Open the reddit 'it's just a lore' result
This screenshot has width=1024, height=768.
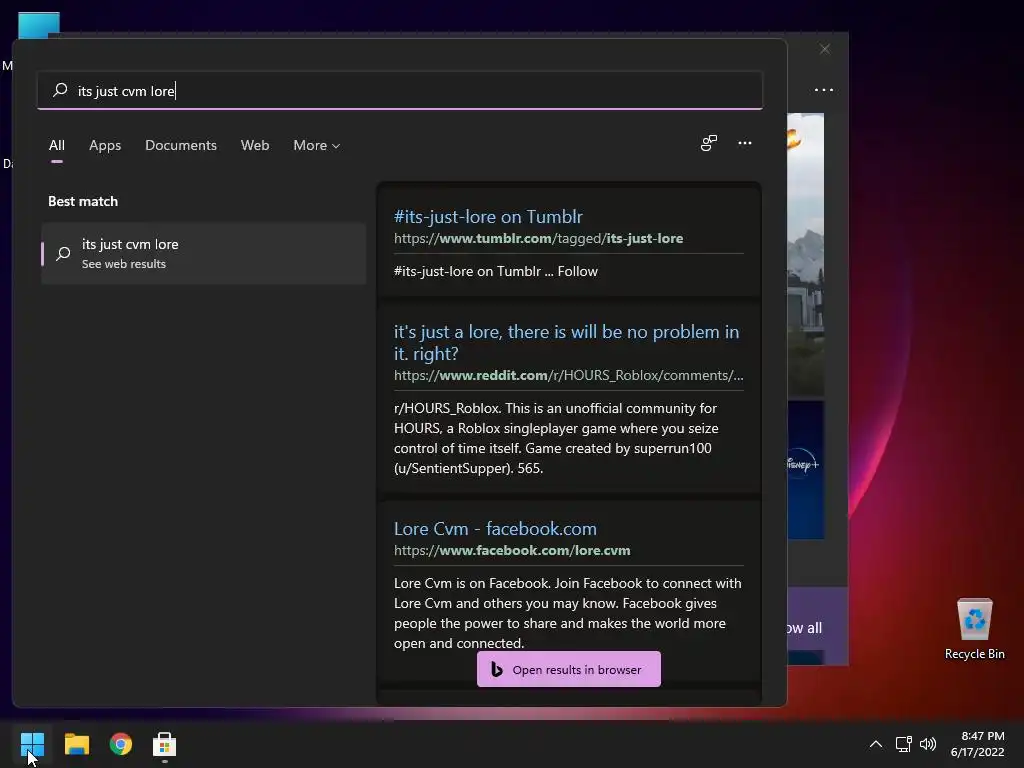tap(566, 342)
